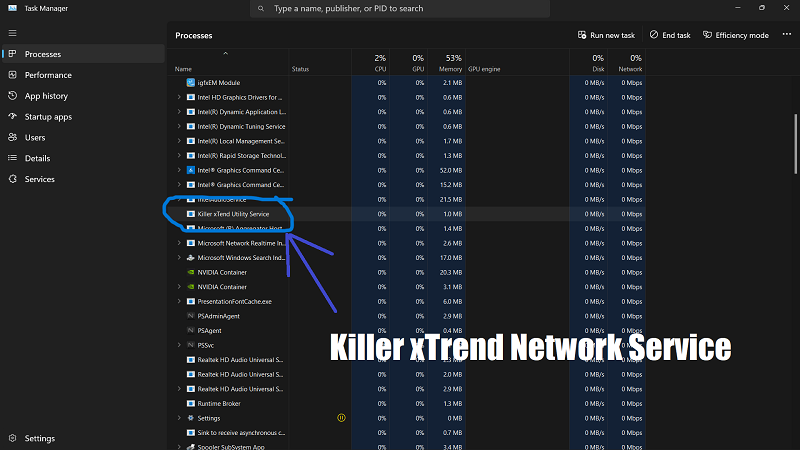Sort by GPU engine column header
This screenshot has width=800, height=450.
tap(517, 62)
